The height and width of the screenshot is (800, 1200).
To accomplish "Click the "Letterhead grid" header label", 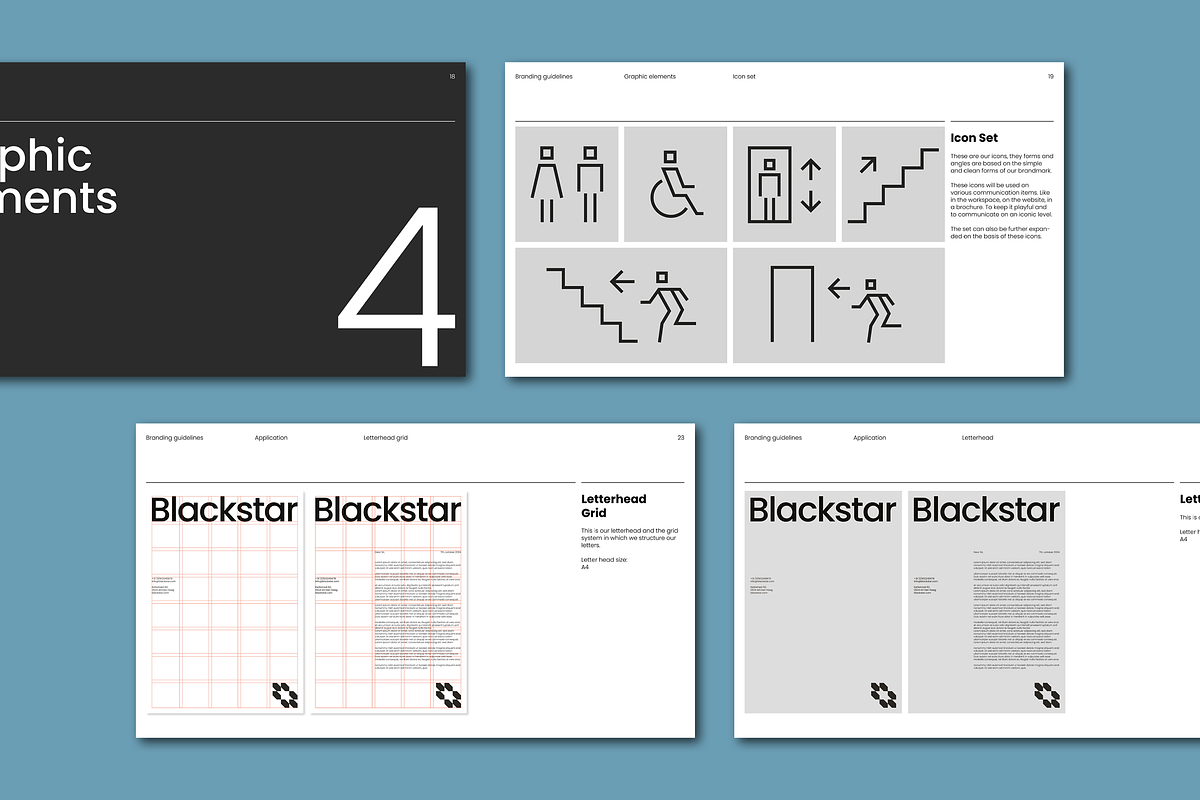I will click(386, 438).
